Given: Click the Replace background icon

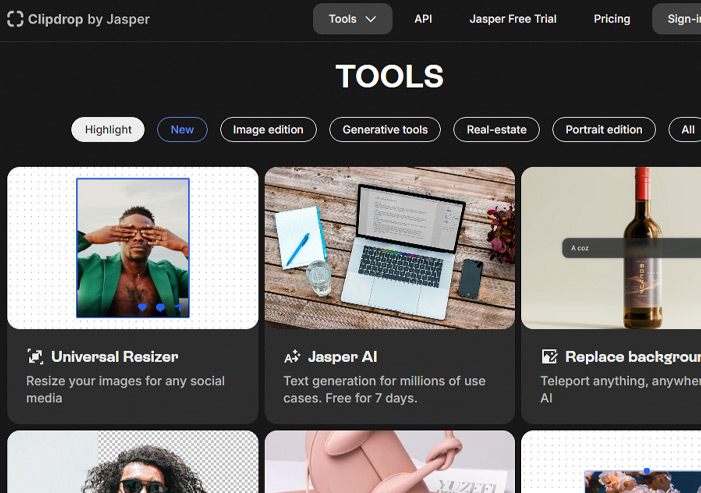Looking at the screenshot, I should pos(549,357).
